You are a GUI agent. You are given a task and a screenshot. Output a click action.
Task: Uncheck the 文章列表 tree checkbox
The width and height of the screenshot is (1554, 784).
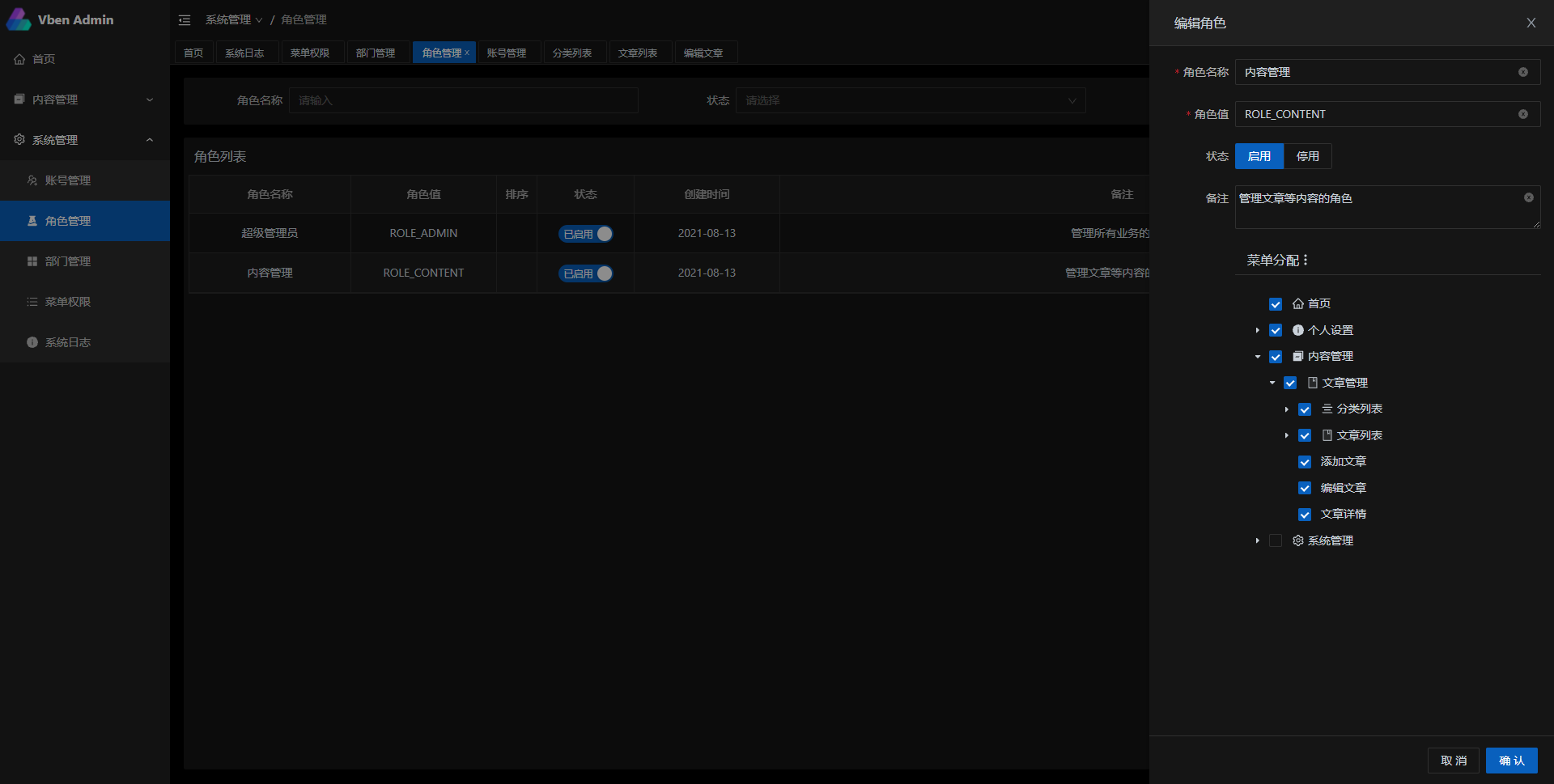pos(1305,435)
